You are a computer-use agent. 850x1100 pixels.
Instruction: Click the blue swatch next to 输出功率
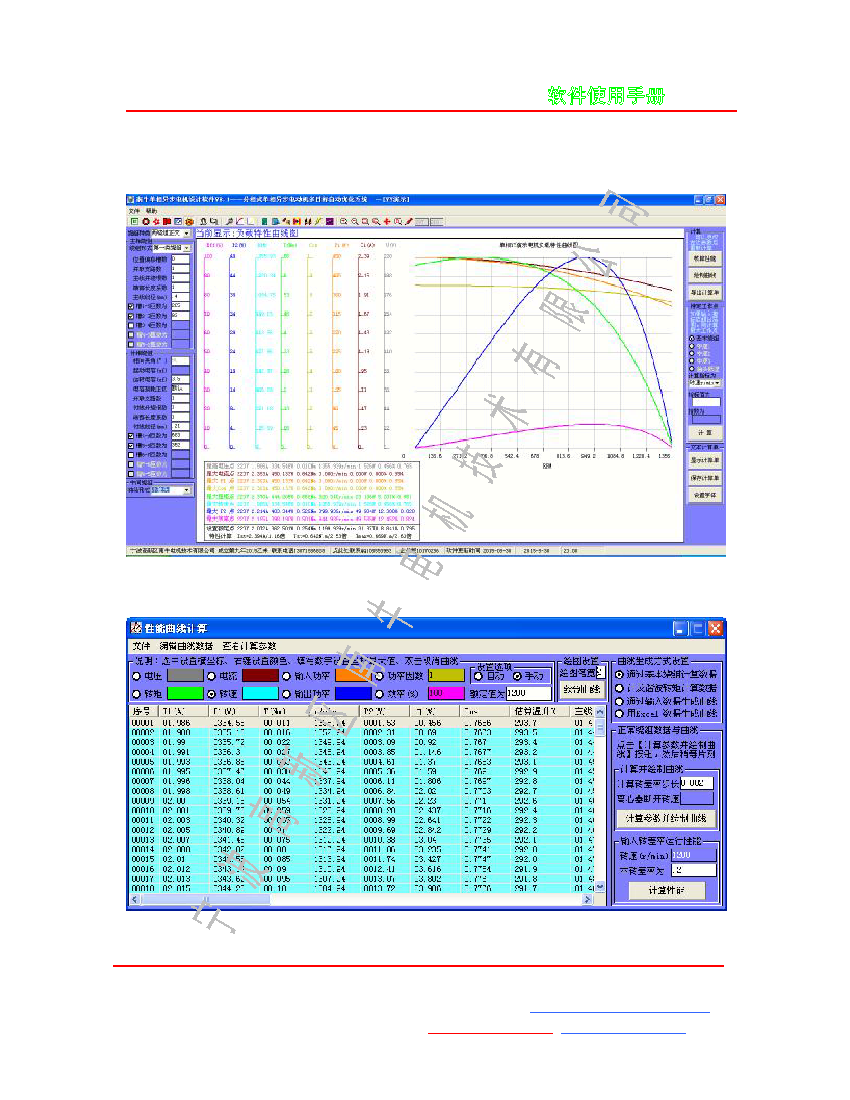[x=353, y=693]
